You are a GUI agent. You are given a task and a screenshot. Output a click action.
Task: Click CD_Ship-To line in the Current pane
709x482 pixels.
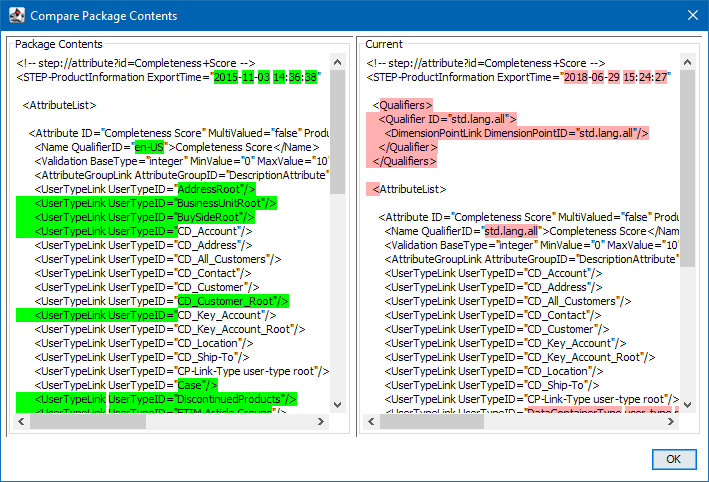coord(492,386)
